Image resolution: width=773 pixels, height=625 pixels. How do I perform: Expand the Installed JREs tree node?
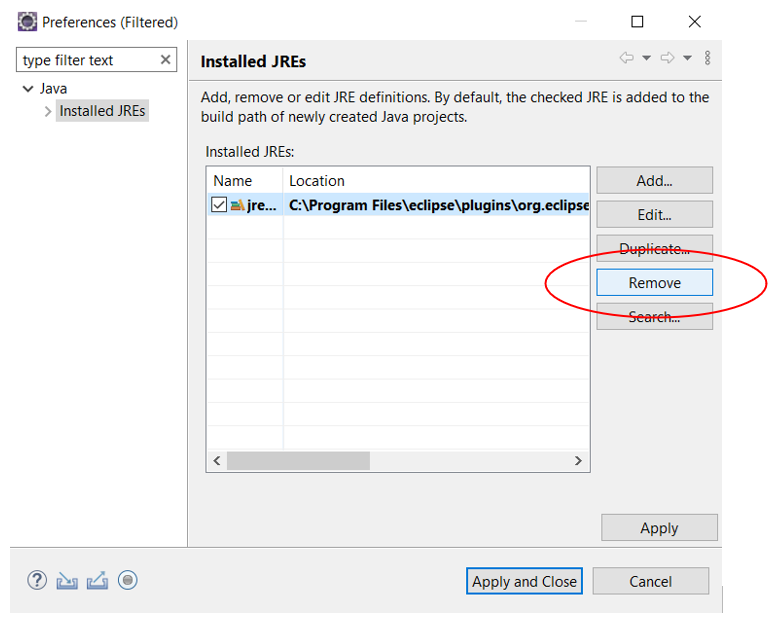tap(48, 111)
